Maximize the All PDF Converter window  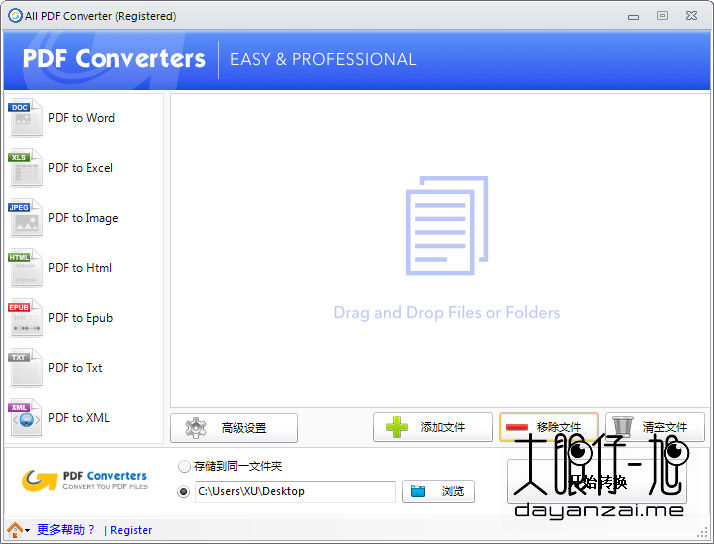[x=663, y=16]
